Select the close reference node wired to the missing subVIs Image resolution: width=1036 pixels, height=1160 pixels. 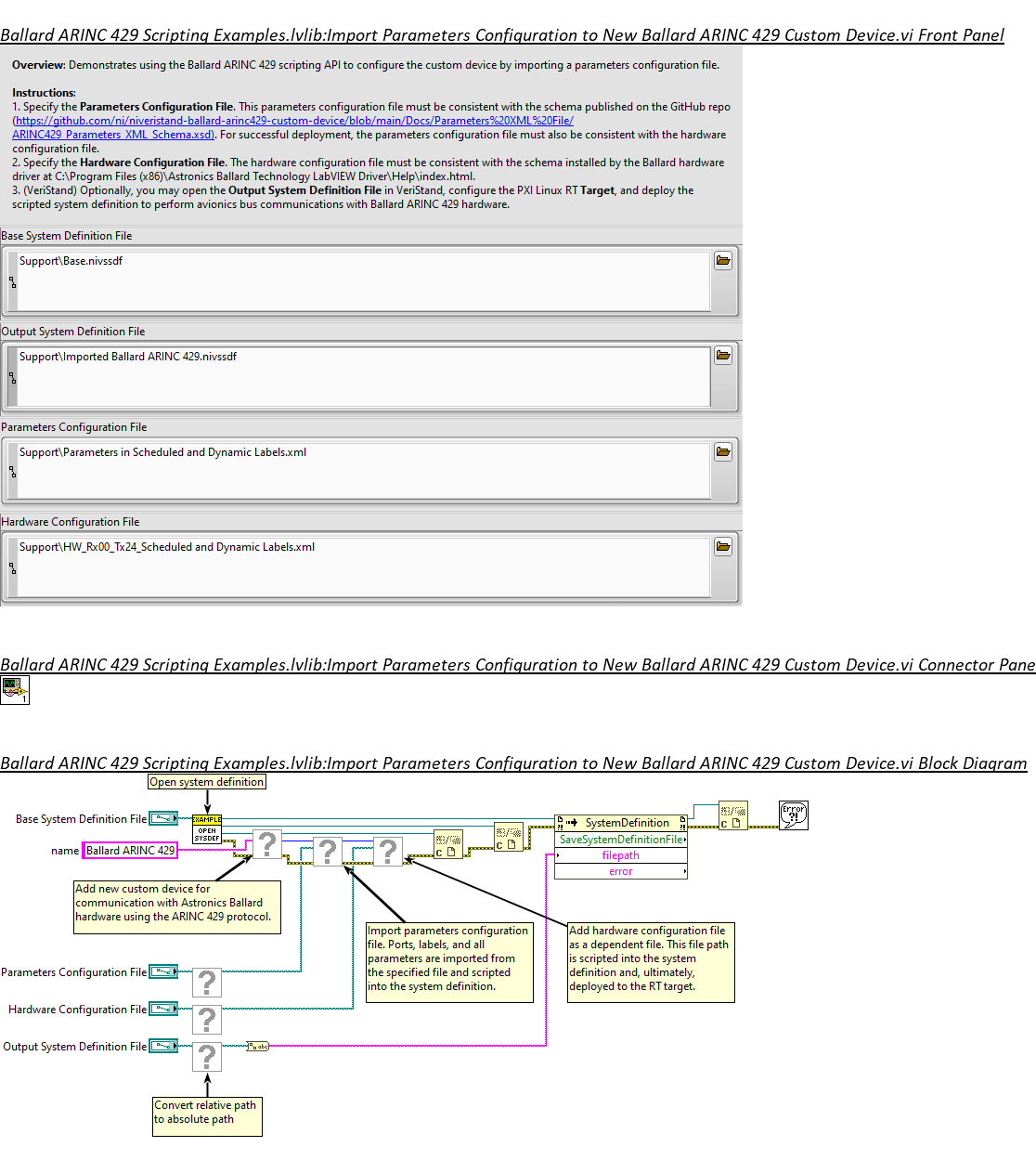pos(448,844)
